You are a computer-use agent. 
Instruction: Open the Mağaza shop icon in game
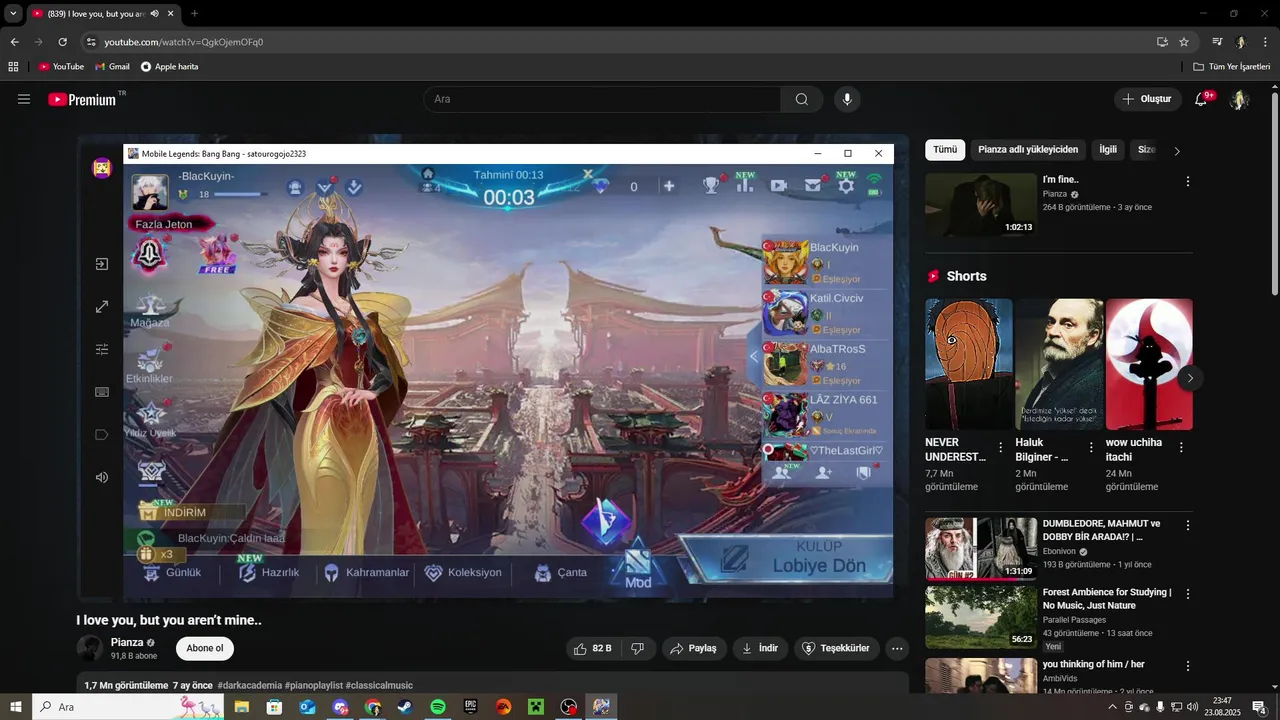click(150, 310)
